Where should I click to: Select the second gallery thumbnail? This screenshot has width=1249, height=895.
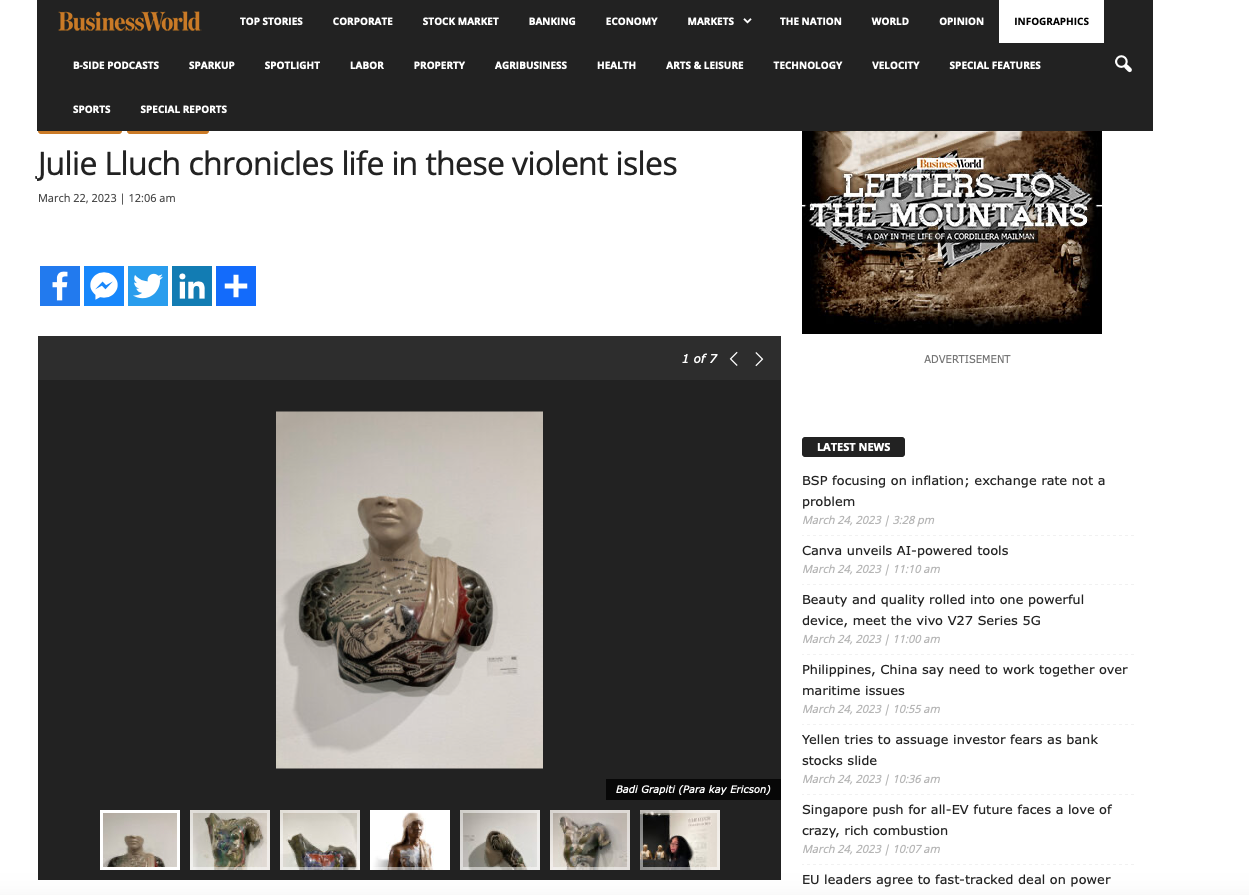coord(230,840)
